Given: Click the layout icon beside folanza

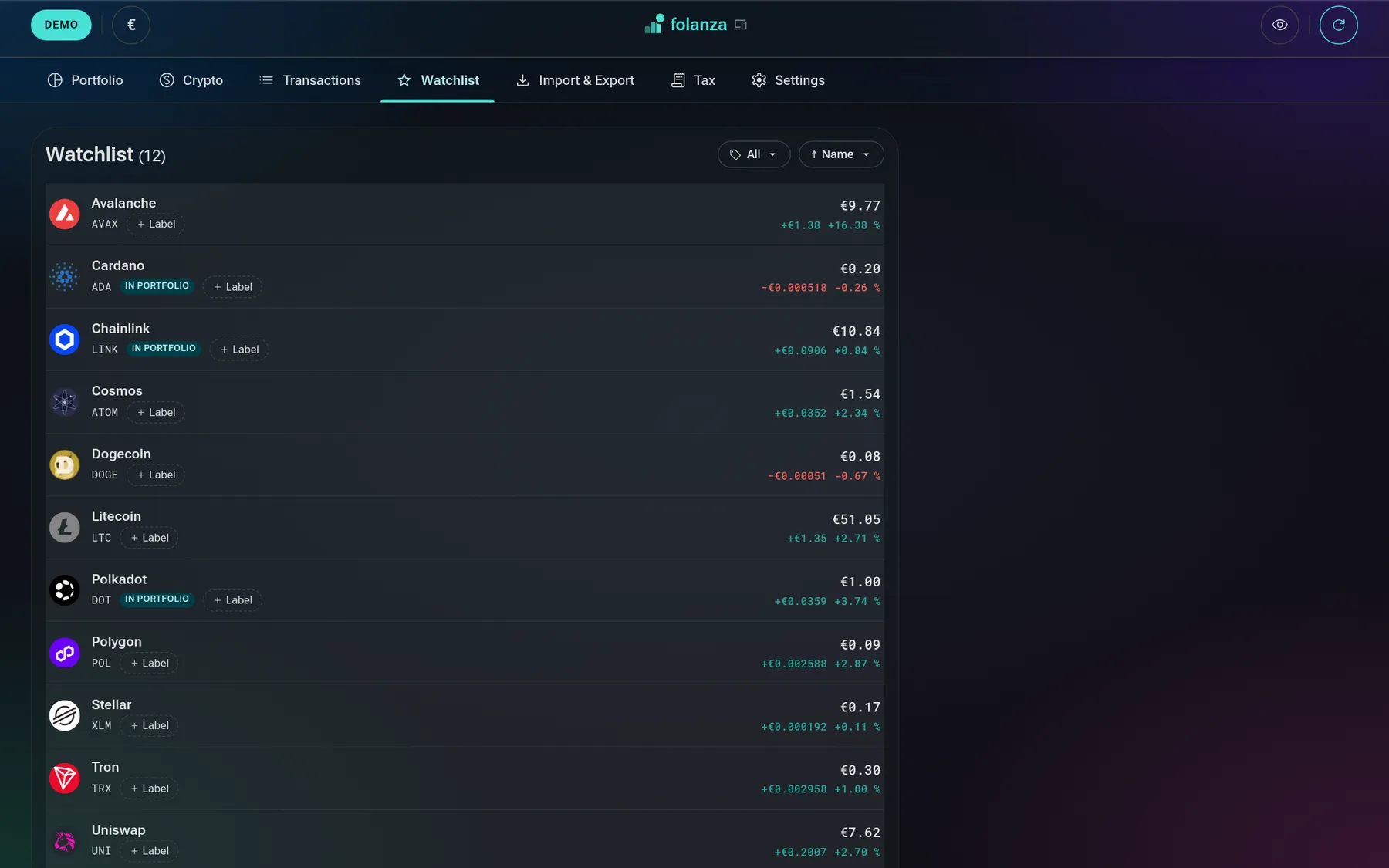Looking at the screenshot, I should pos(741,25).
